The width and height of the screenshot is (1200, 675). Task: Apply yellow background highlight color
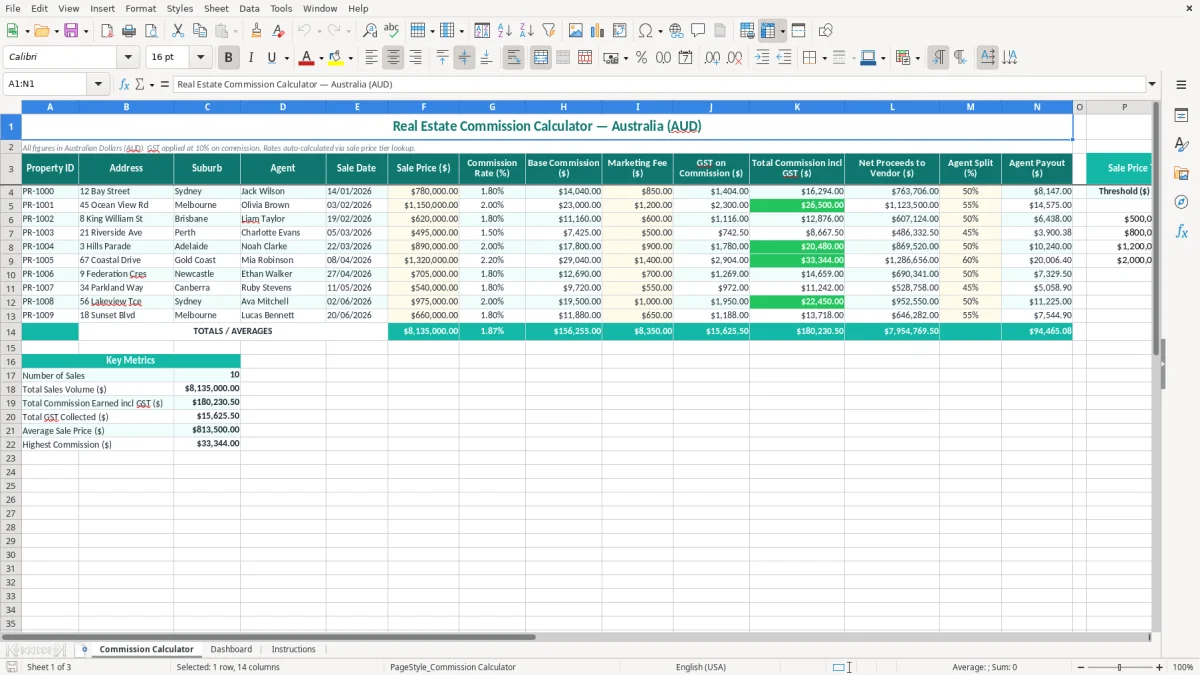click(336, 58)
